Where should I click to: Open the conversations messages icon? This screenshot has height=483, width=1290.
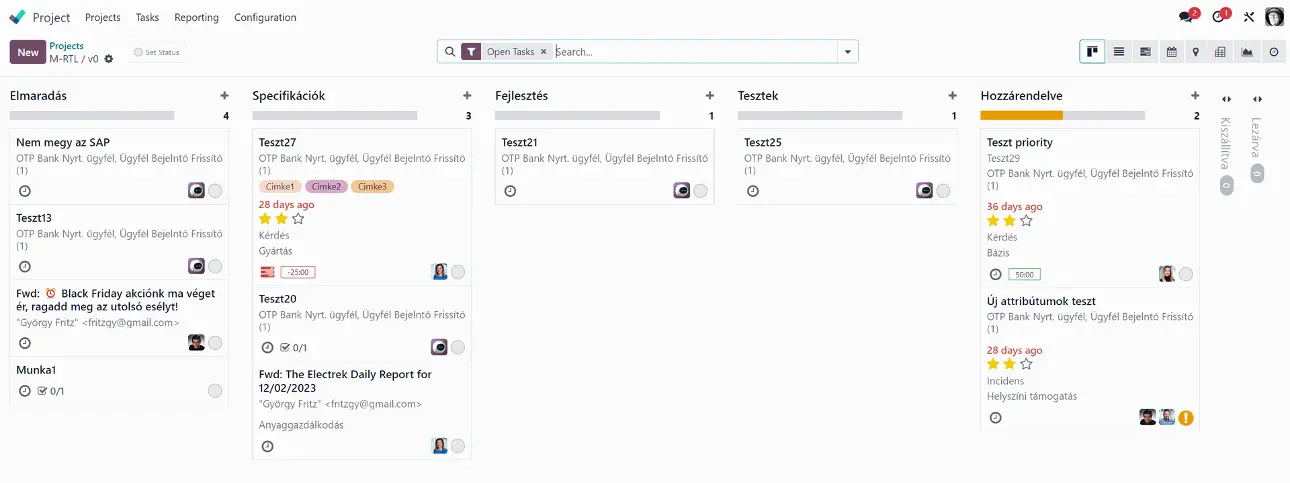(1186, 17)
